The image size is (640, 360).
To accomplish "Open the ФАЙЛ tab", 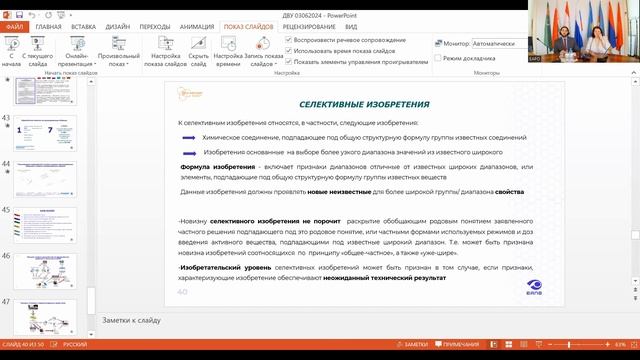I will click(x=15, y=27).
